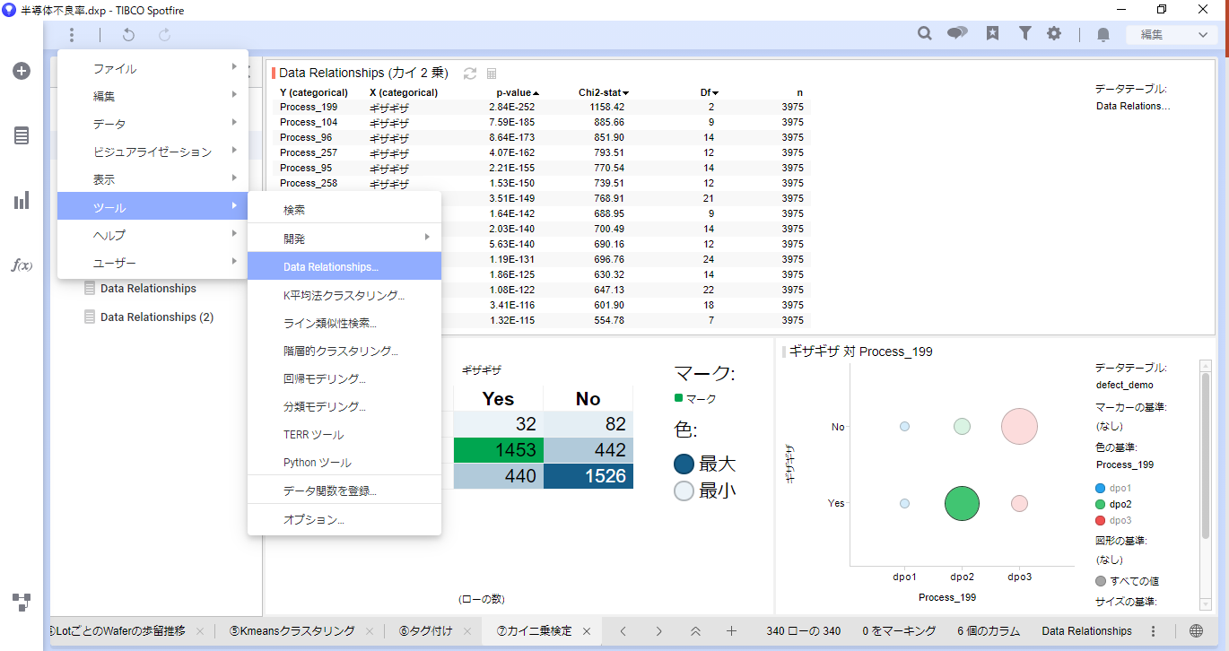Open the search magnifier icon in toolbar
Screen dimensions: 1229x651
click(925, 33)
